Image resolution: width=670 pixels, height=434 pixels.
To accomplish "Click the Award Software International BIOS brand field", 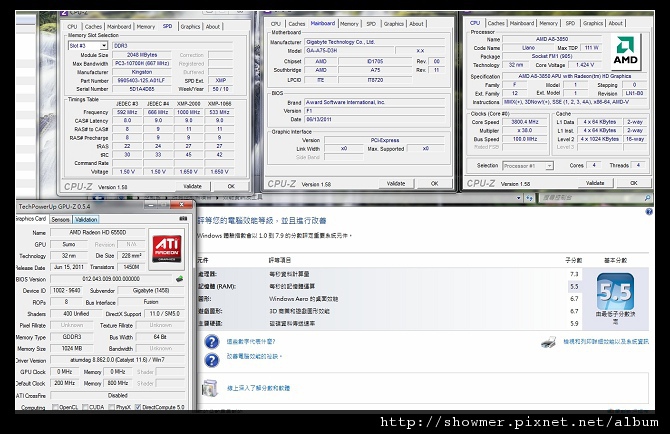I will point(374,103).
